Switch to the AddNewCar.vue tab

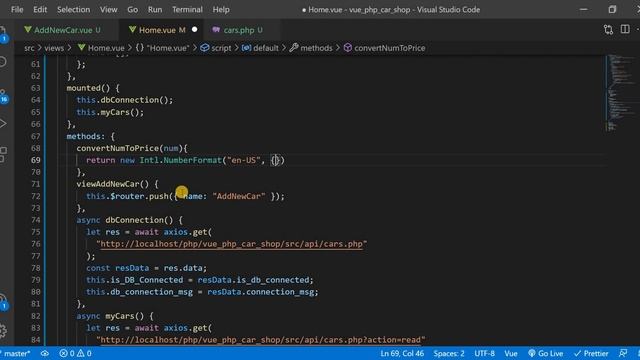coord(63,30)
